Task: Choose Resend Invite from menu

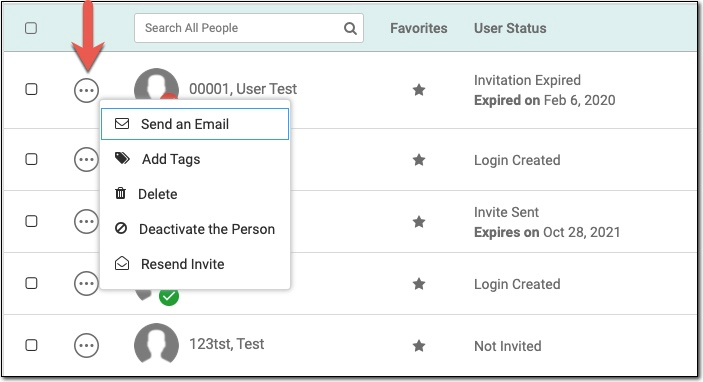Action: (x=195, y=264)
